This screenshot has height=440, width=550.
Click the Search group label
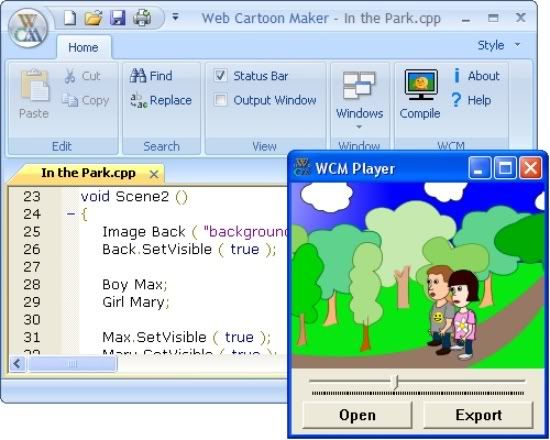coord(161,146)
